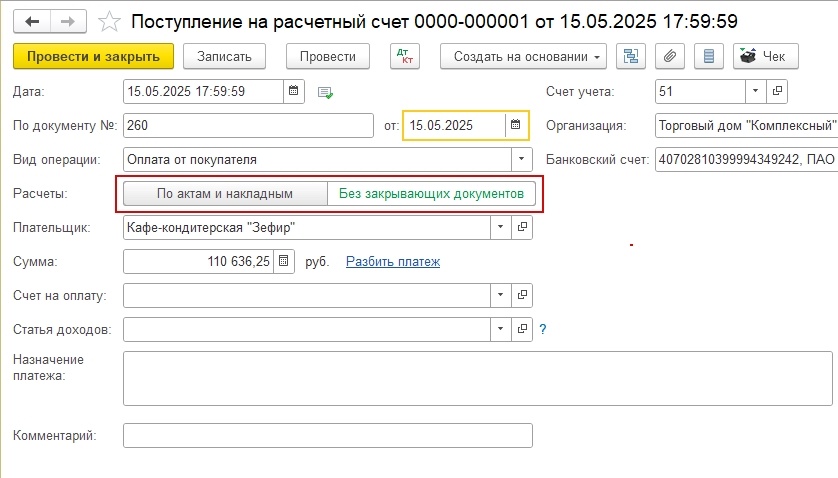Open related documents structure icon
This screenshot has height=478, width=838.
[x=631, y=56]
